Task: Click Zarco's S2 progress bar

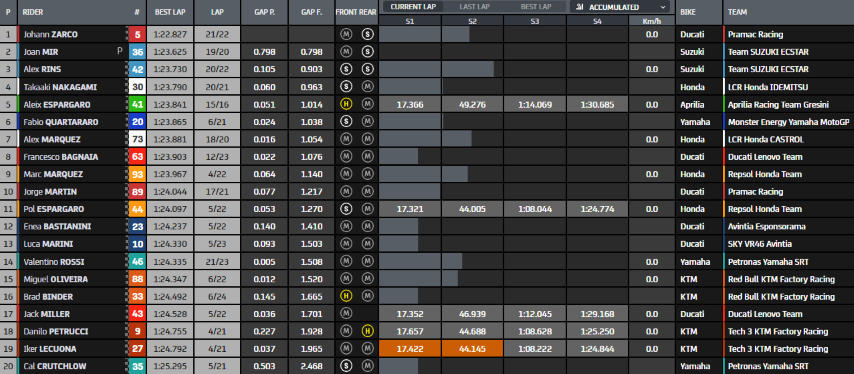Action: [x=455, y=34]
